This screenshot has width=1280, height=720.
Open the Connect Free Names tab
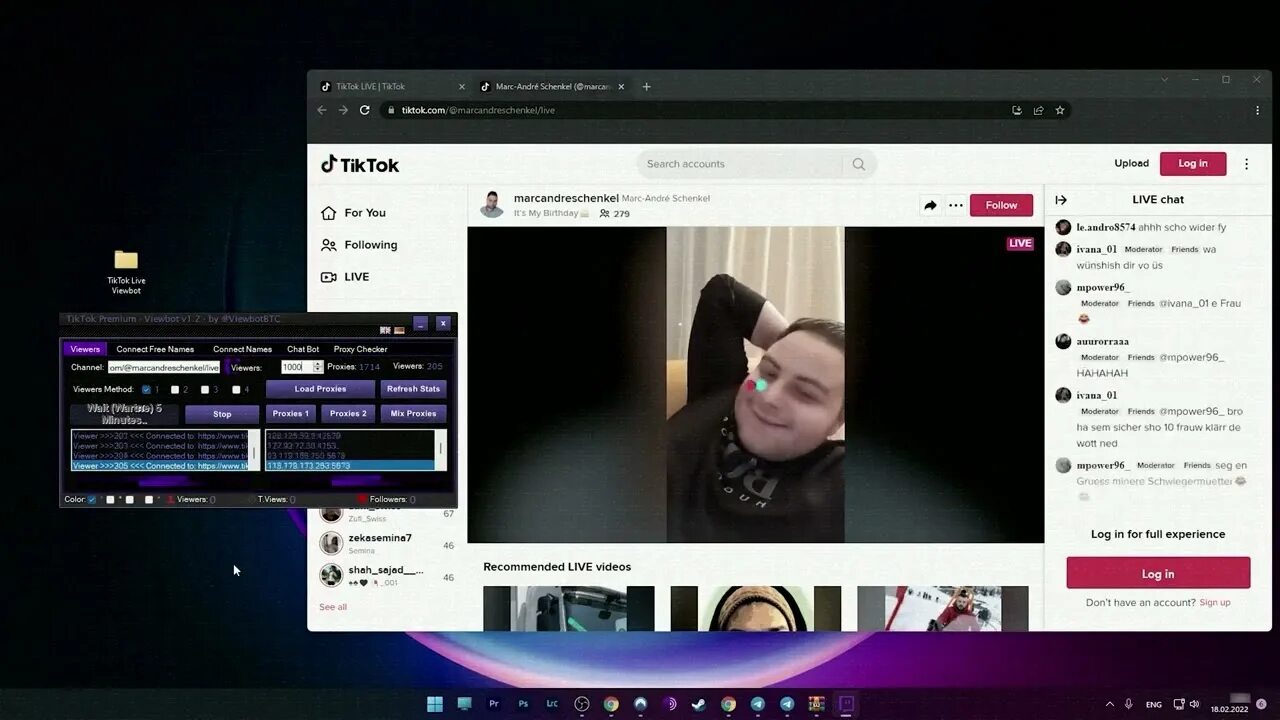coord(155,349)
